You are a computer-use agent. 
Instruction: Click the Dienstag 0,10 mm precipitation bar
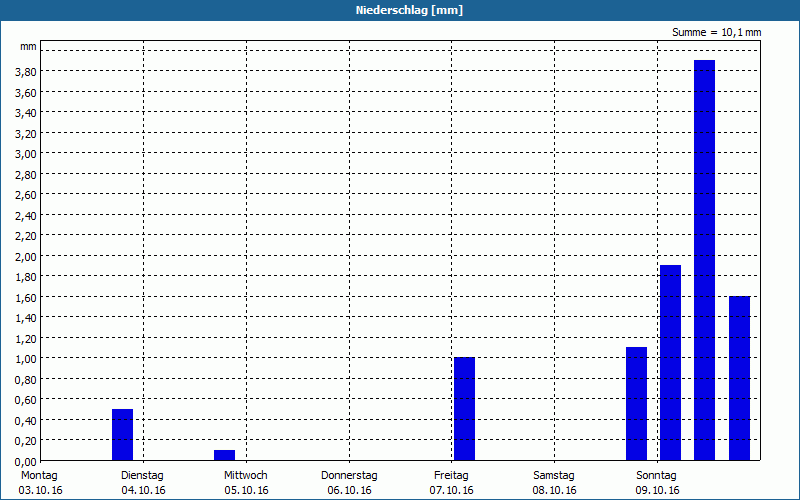(224, 455)
